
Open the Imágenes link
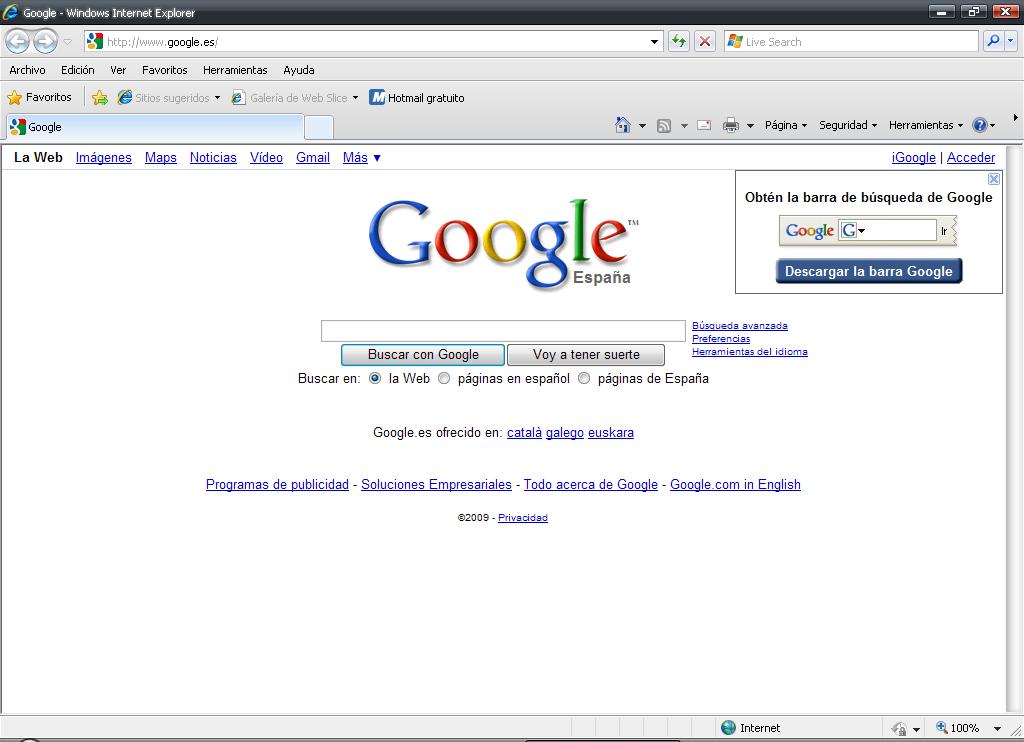(x=104, y=157)
